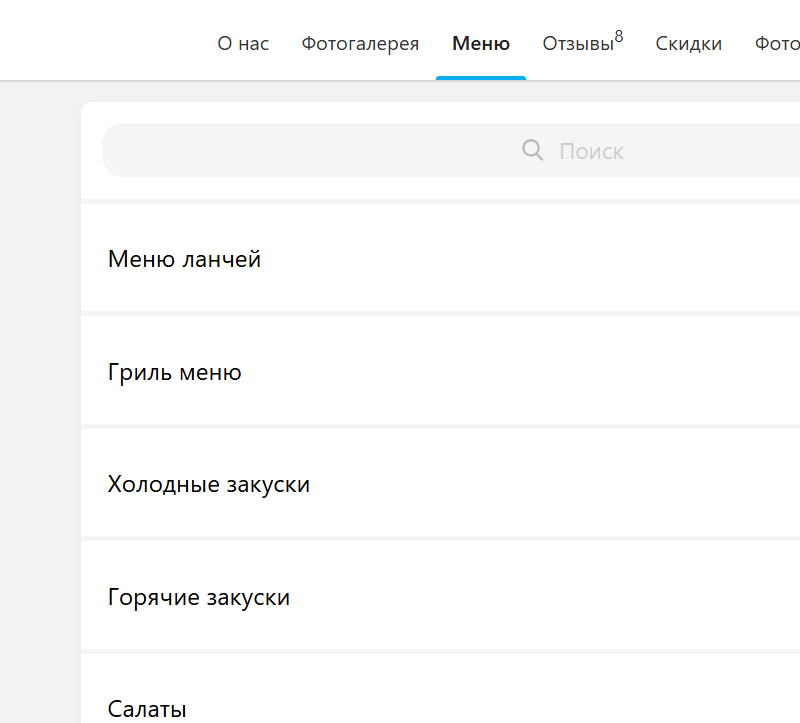Open the partially visible Фото tab

pyautogui.click(x=777, y=44)
